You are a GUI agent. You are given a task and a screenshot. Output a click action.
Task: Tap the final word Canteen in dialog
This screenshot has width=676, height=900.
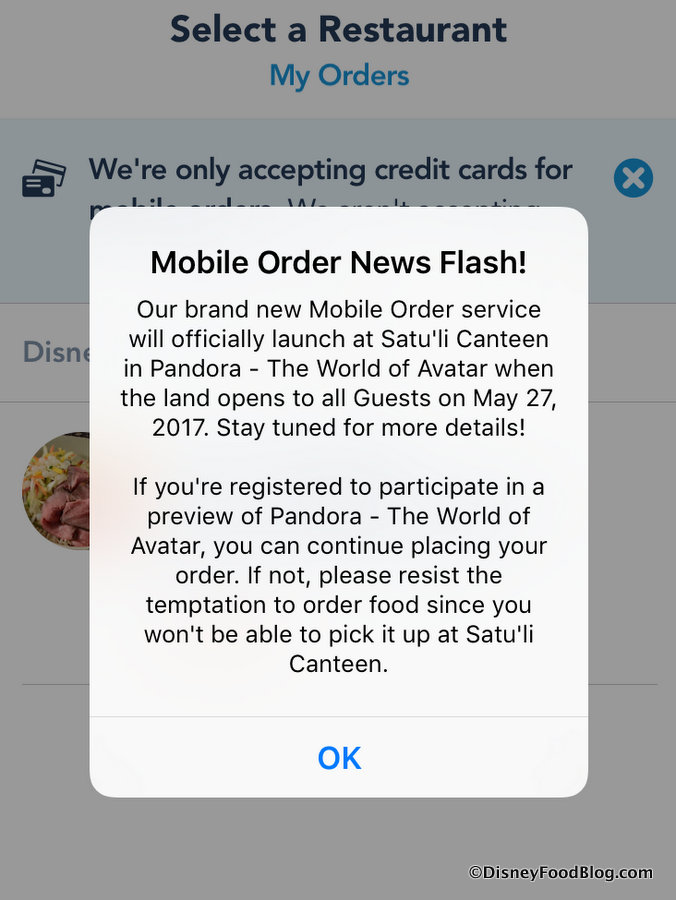tap(339, 664)
